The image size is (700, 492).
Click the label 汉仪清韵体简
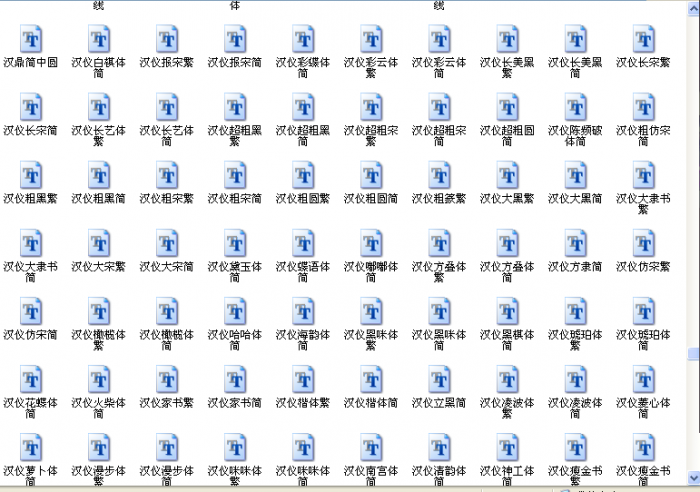(x=439, y=476)
